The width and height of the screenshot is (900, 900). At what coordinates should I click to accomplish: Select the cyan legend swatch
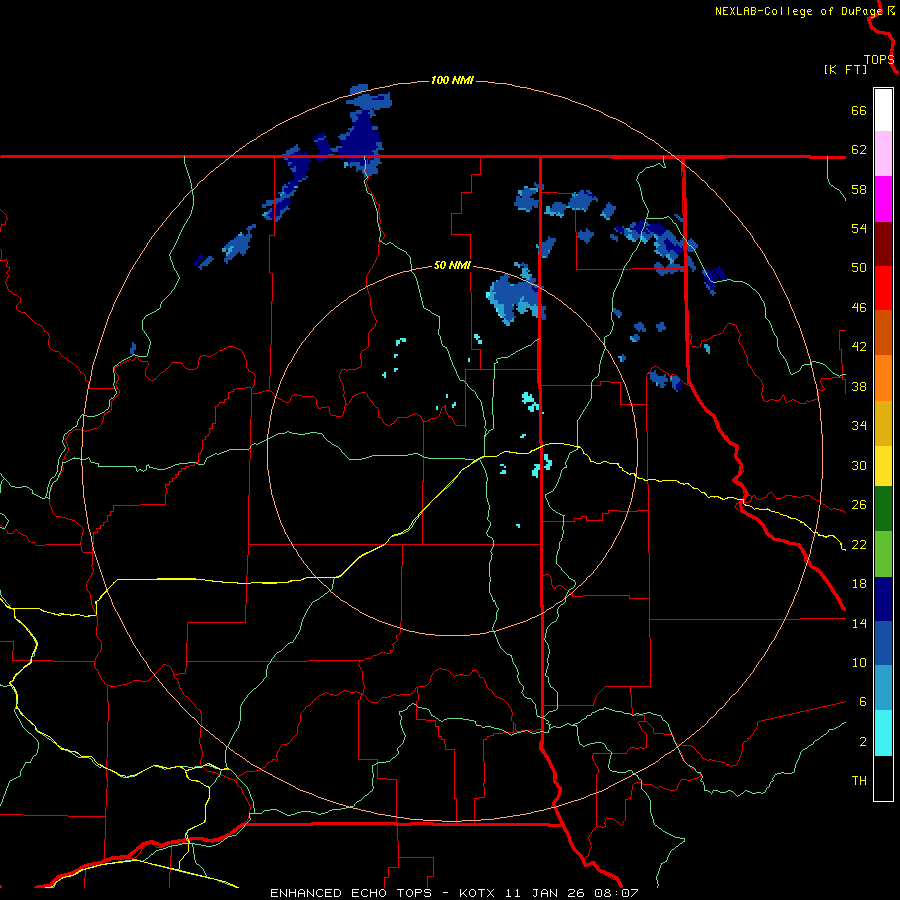tap(883, 733)
